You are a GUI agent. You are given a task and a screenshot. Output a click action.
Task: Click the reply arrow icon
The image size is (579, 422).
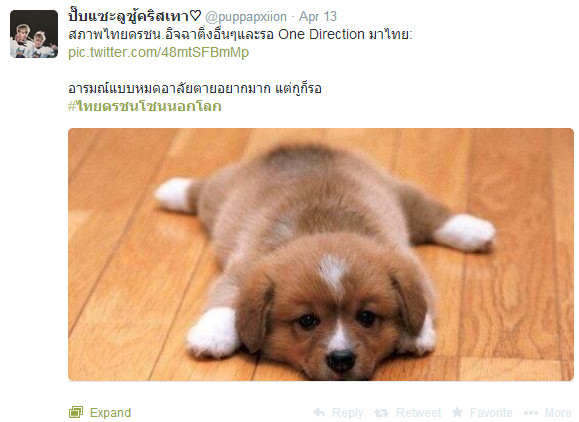[319, 412]
